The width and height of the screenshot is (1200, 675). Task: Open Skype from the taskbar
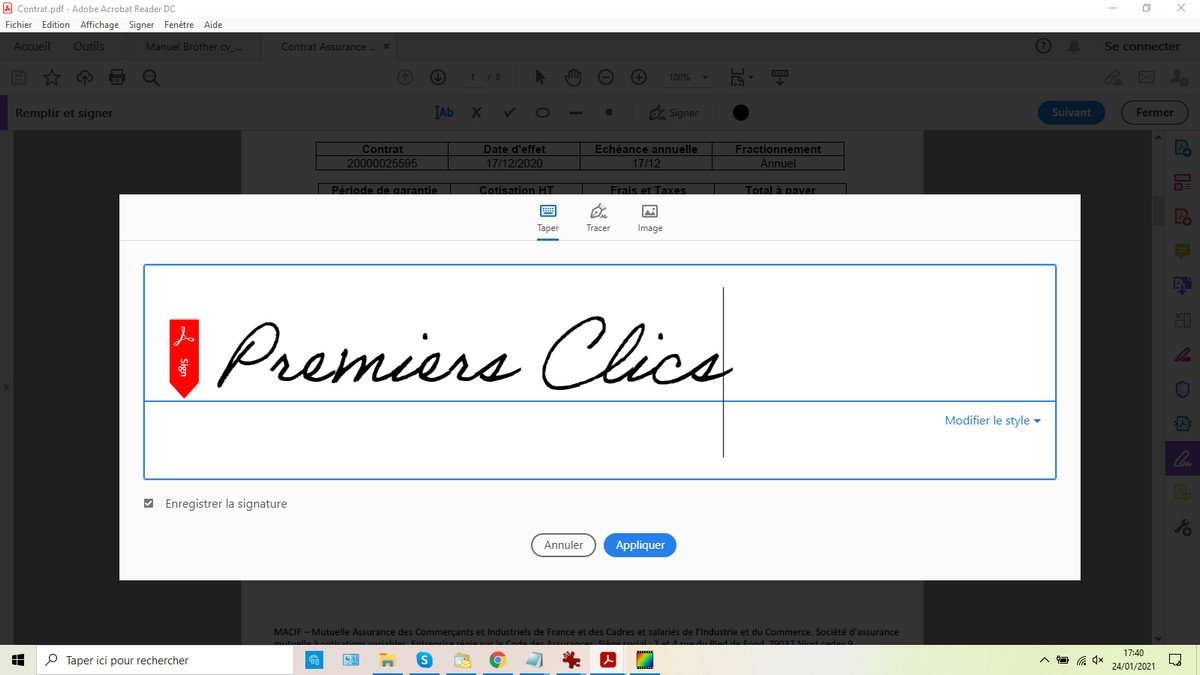click(x=424, y=660)
